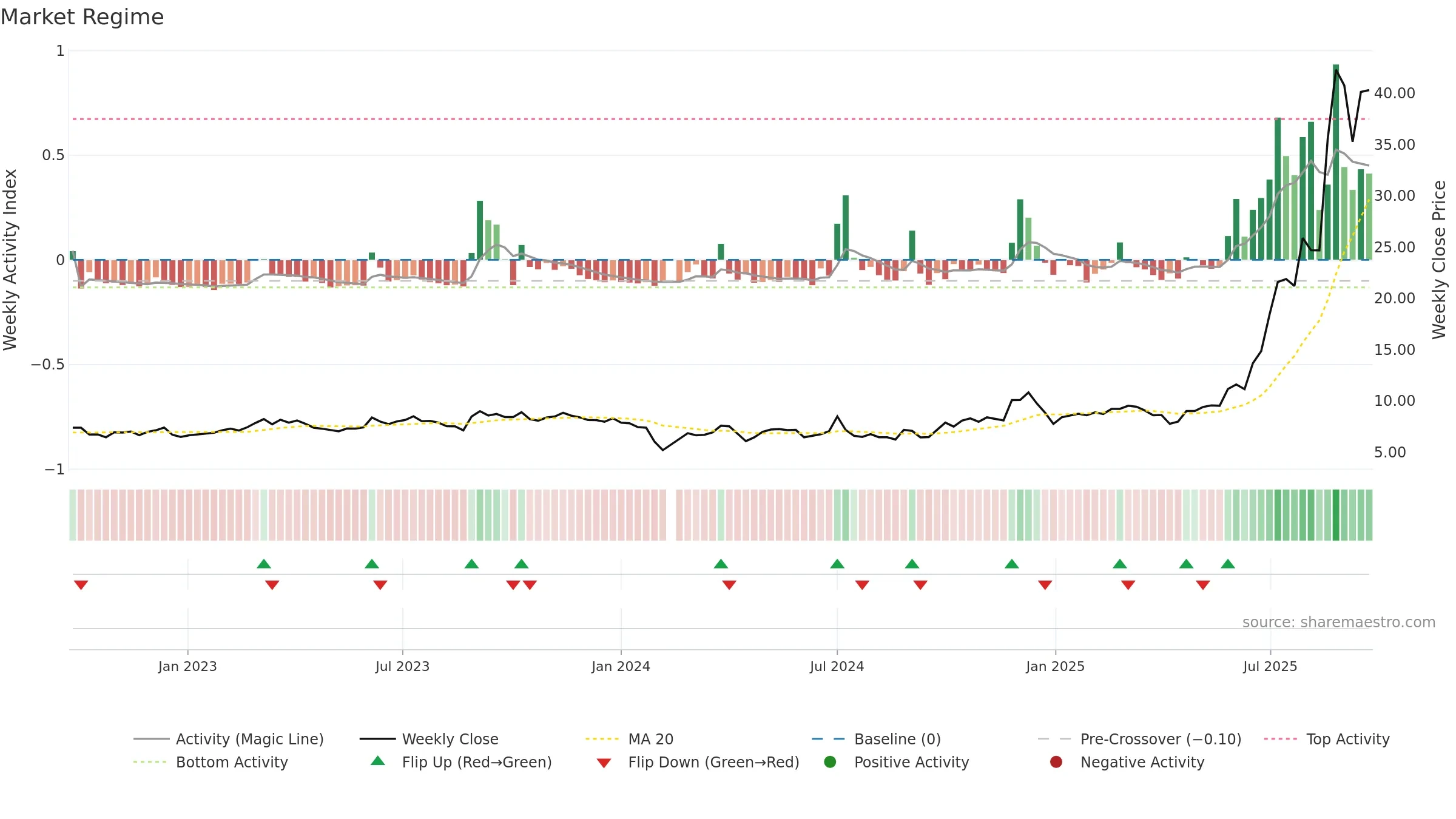Click the 30.00 price axis label
The image size is (1456, 819).
pos(1394,195)
